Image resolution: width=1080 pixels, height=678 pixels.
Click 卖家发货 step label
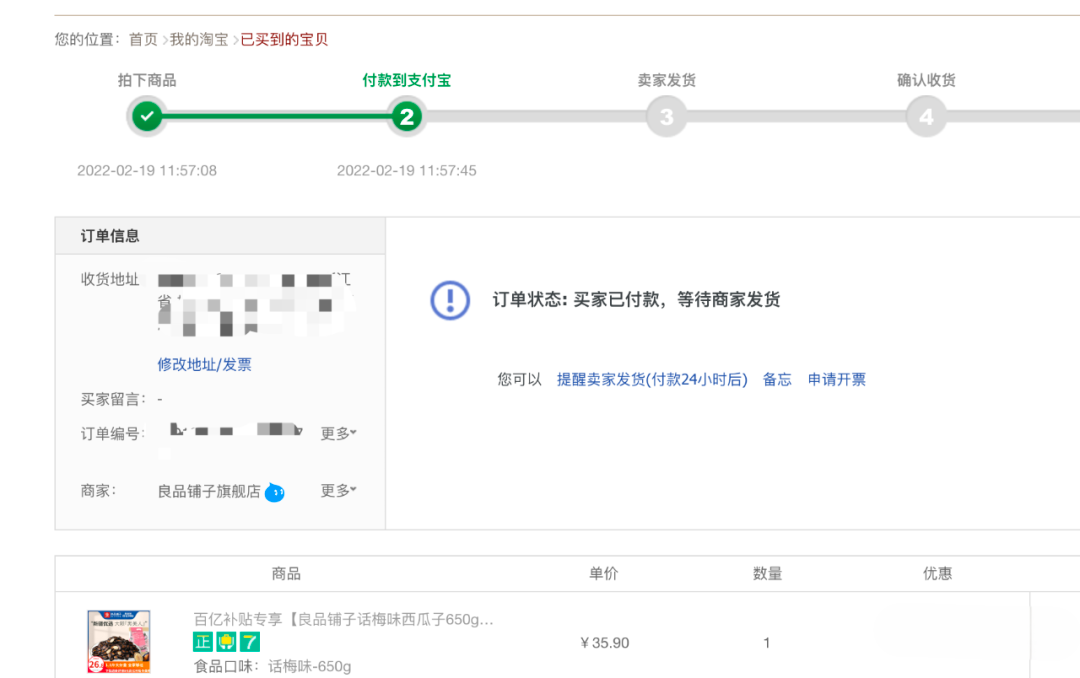click(x=666, y=81)
